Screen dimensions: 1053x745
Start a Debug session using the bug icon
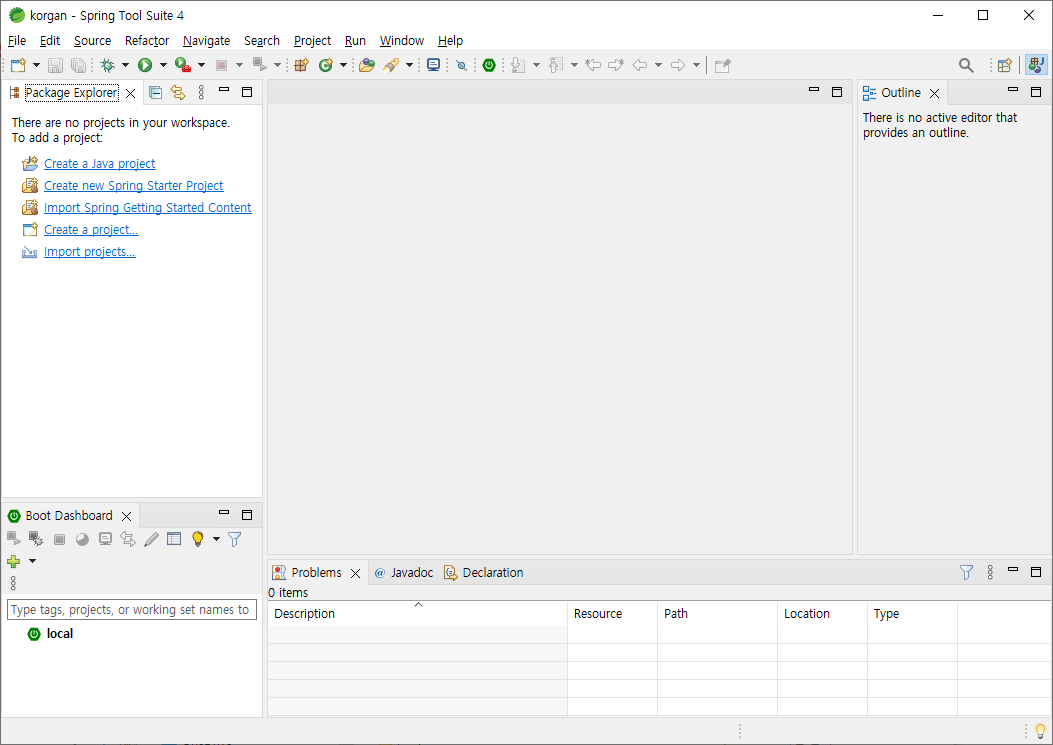click(109, 64)
